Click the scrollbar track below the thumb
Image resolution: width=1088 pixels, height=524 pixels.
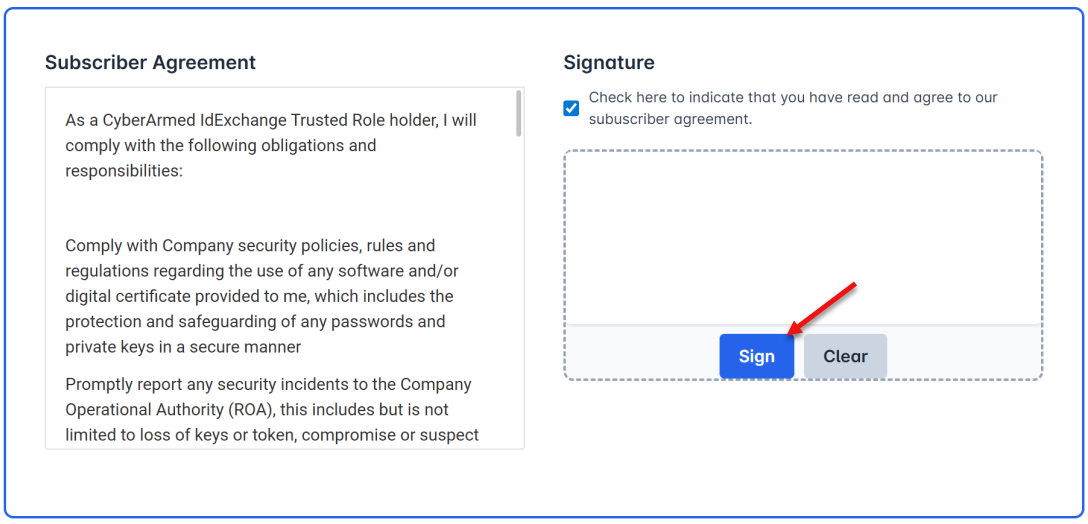518,300
